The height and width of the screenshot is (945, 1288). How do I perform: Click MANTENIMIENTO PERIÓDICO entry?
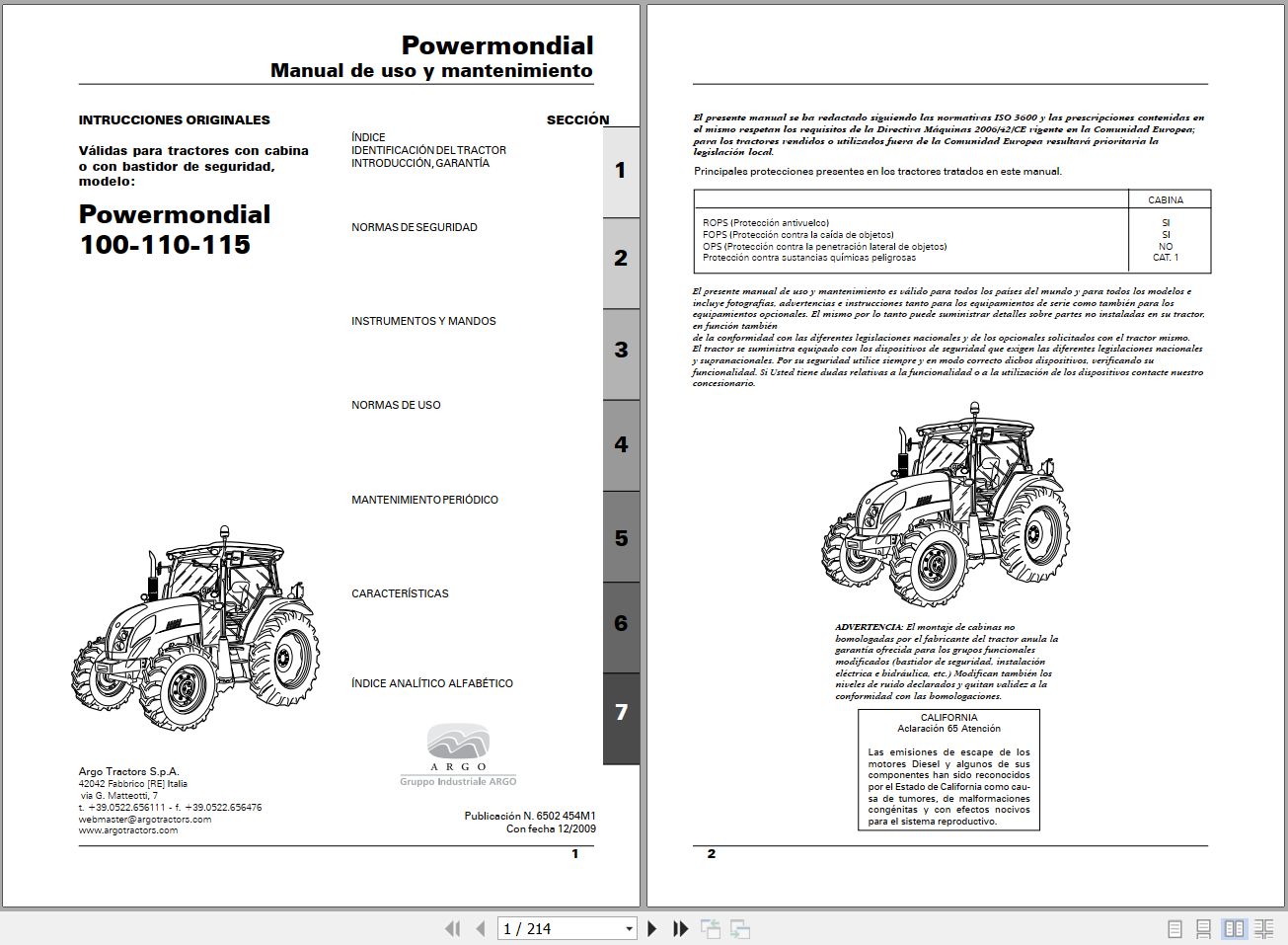(x=424, y=500)
